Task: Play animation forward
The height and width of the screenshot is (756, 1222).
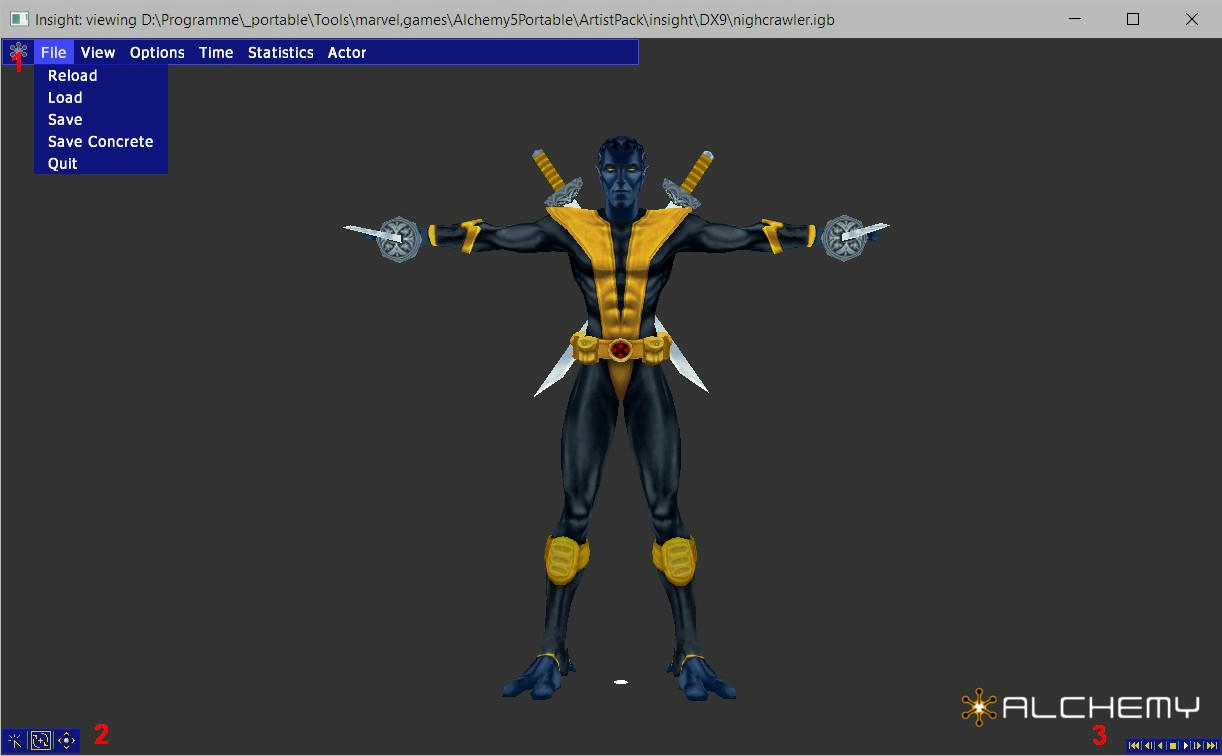Action: pyautogui.click(x=1186, y=746)
